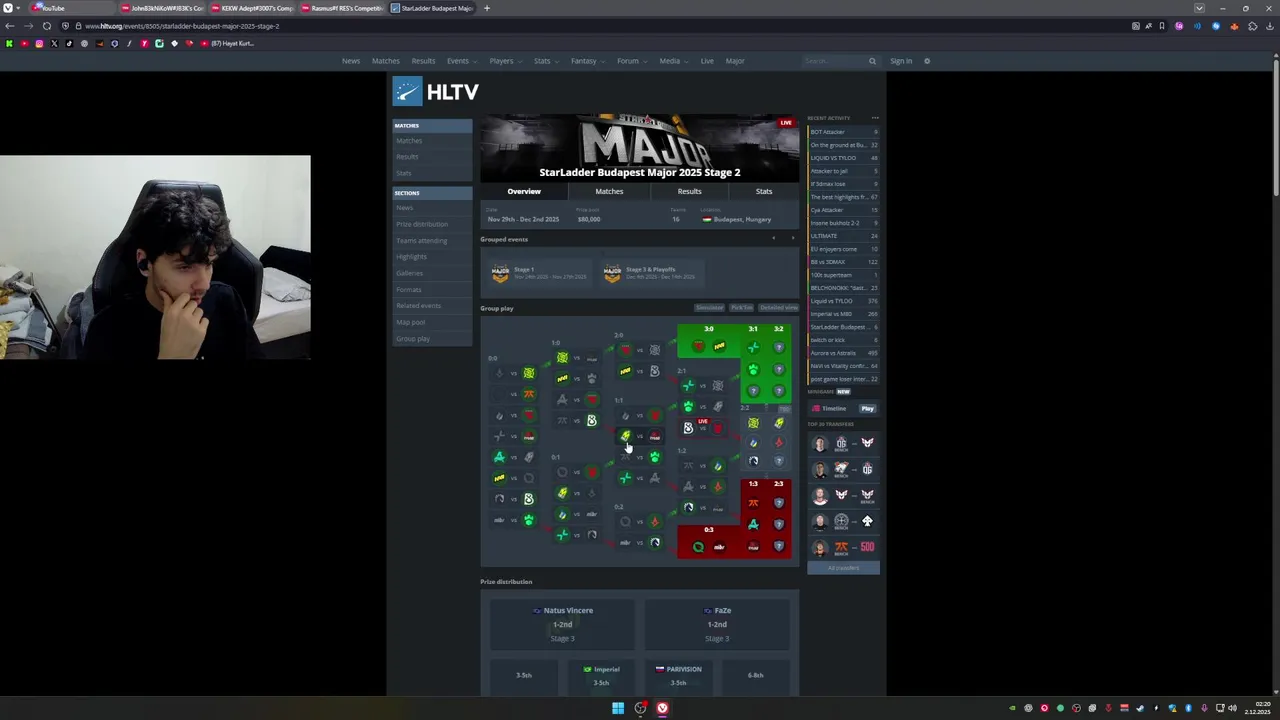This screenshot has width=1280, height=720.
Task: Expand the Players dropdown menu
Action: click(504, 61)
